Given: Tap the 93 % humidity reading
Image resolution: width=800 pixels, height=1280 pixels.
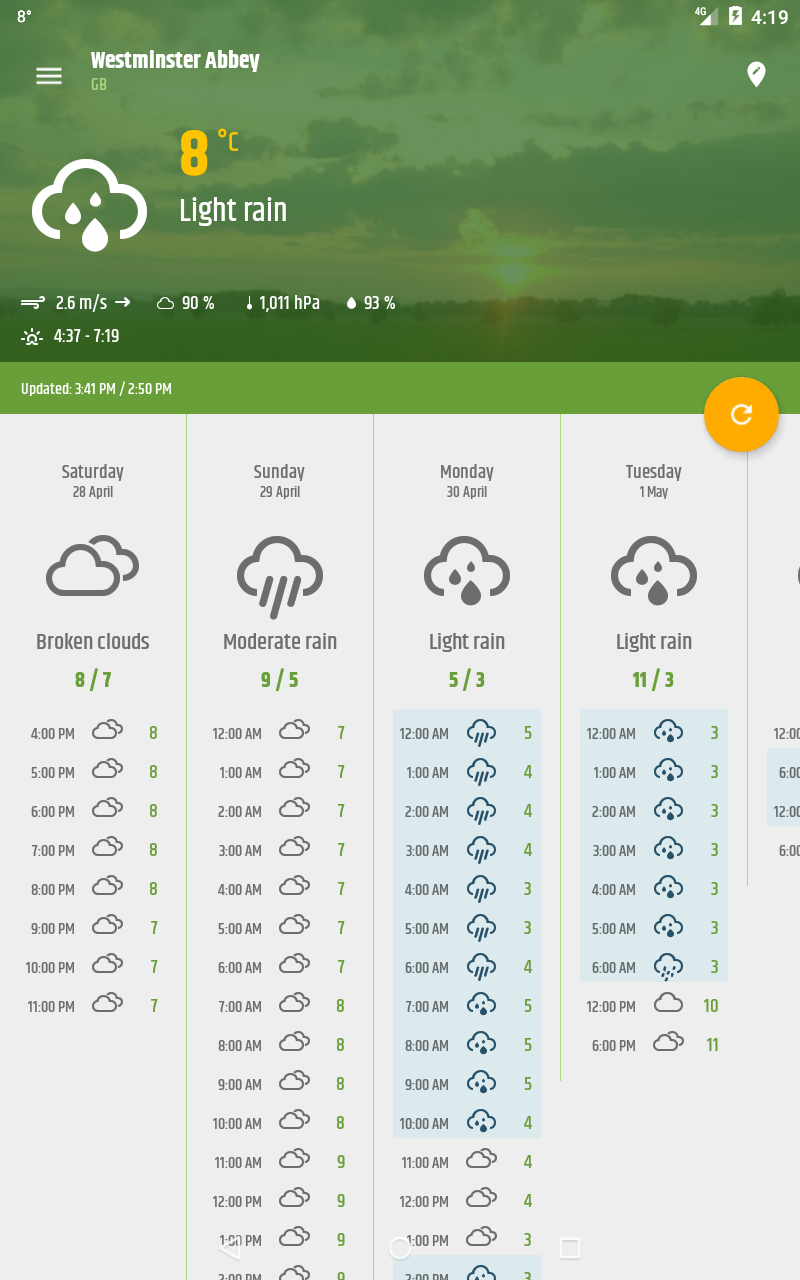Looking at the screenshot, I should pos(370,303).
